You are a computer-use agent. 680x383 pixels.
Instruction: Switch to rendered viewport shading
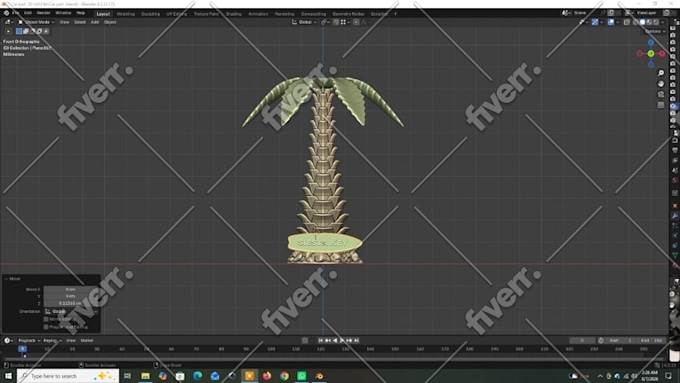(656, 22)
